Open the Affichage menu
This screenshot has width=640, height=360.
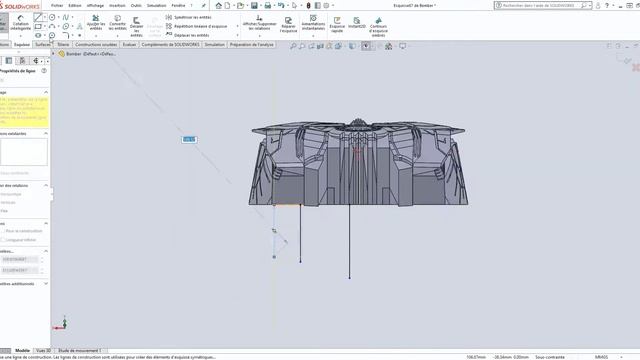[96, 5]
